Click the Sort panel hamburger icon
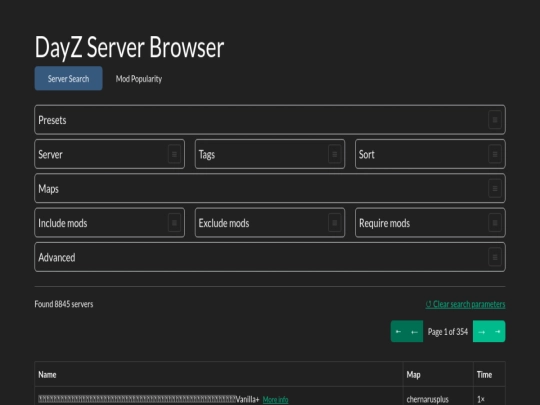The image size is (540, 405). coord(495,154)
